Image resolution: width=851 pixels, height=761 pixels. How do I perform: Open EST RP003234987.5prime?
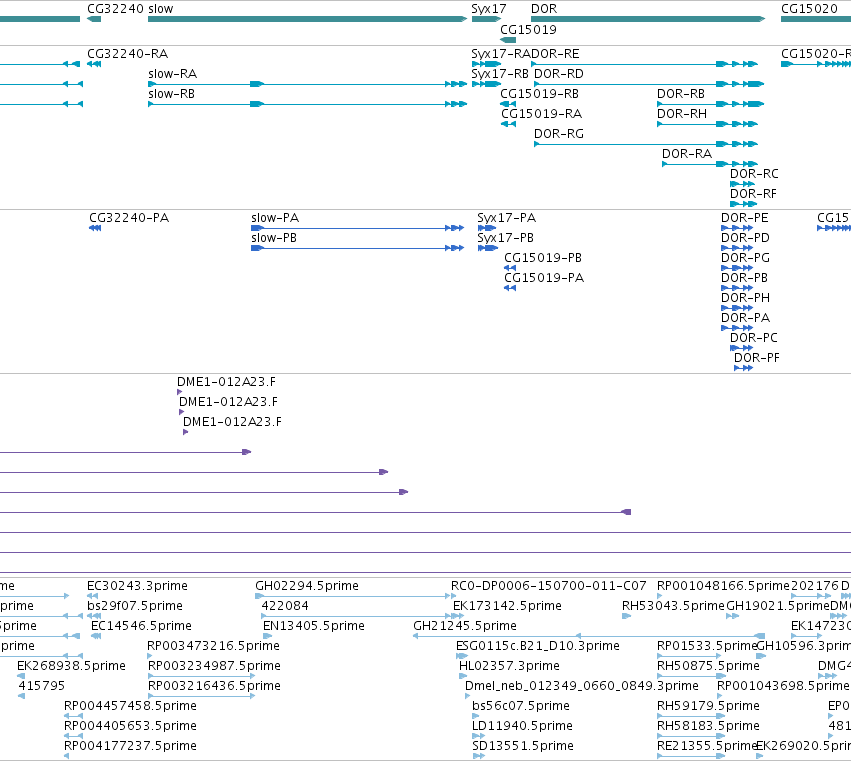(201, 676)
